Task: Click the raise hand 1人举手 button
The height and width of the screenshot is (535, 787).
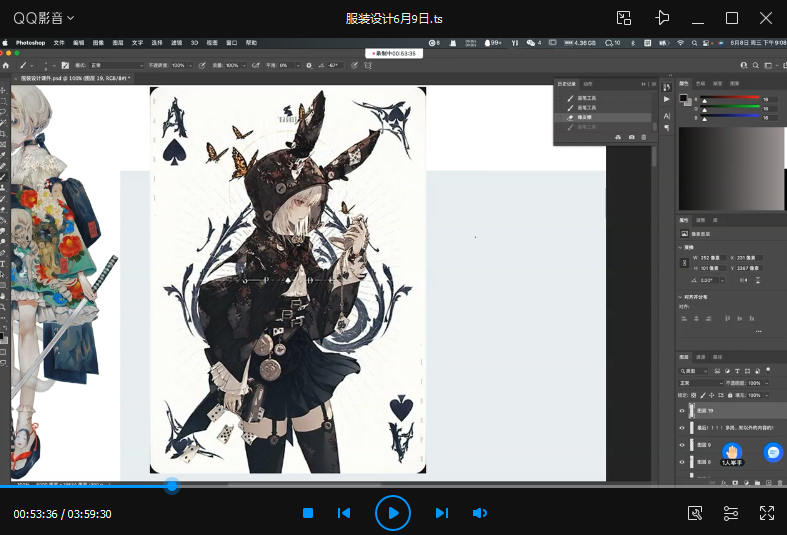Action: pyautogui.click(x=732, y=453)
